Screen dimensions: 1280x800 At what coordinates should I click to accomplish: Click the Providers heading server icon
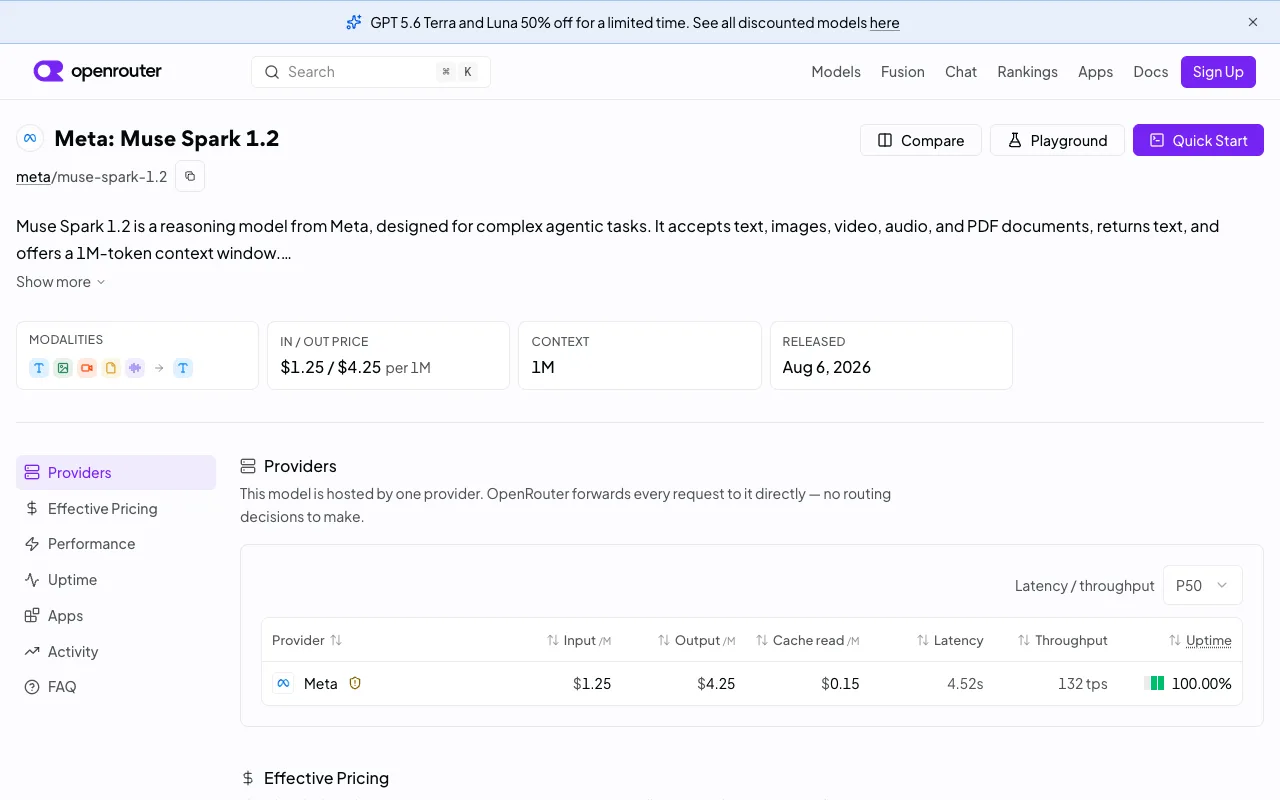248,466
